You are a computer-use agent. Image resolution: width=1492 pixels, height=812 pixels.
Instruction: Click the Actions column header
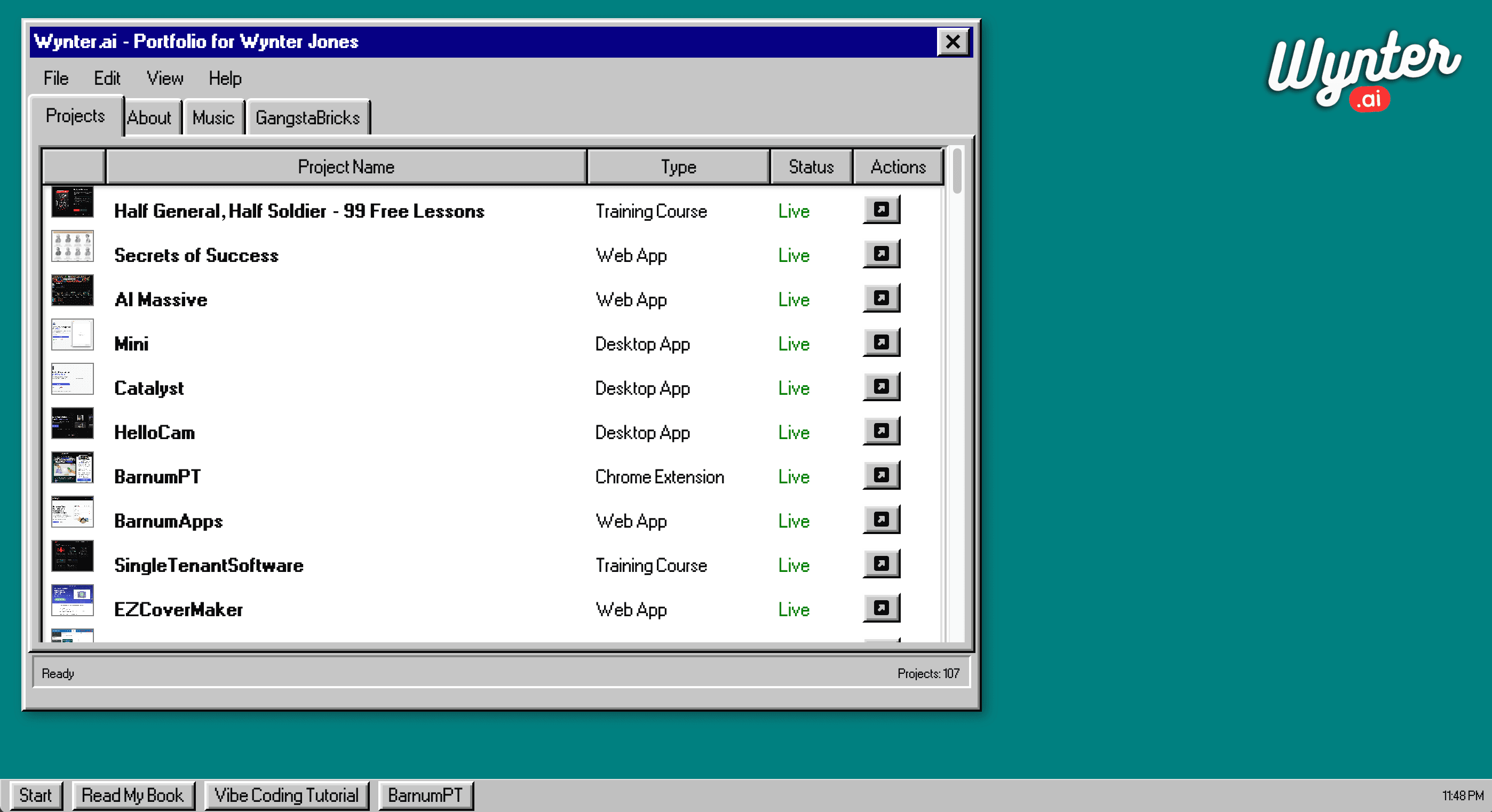tap(898, 167)
